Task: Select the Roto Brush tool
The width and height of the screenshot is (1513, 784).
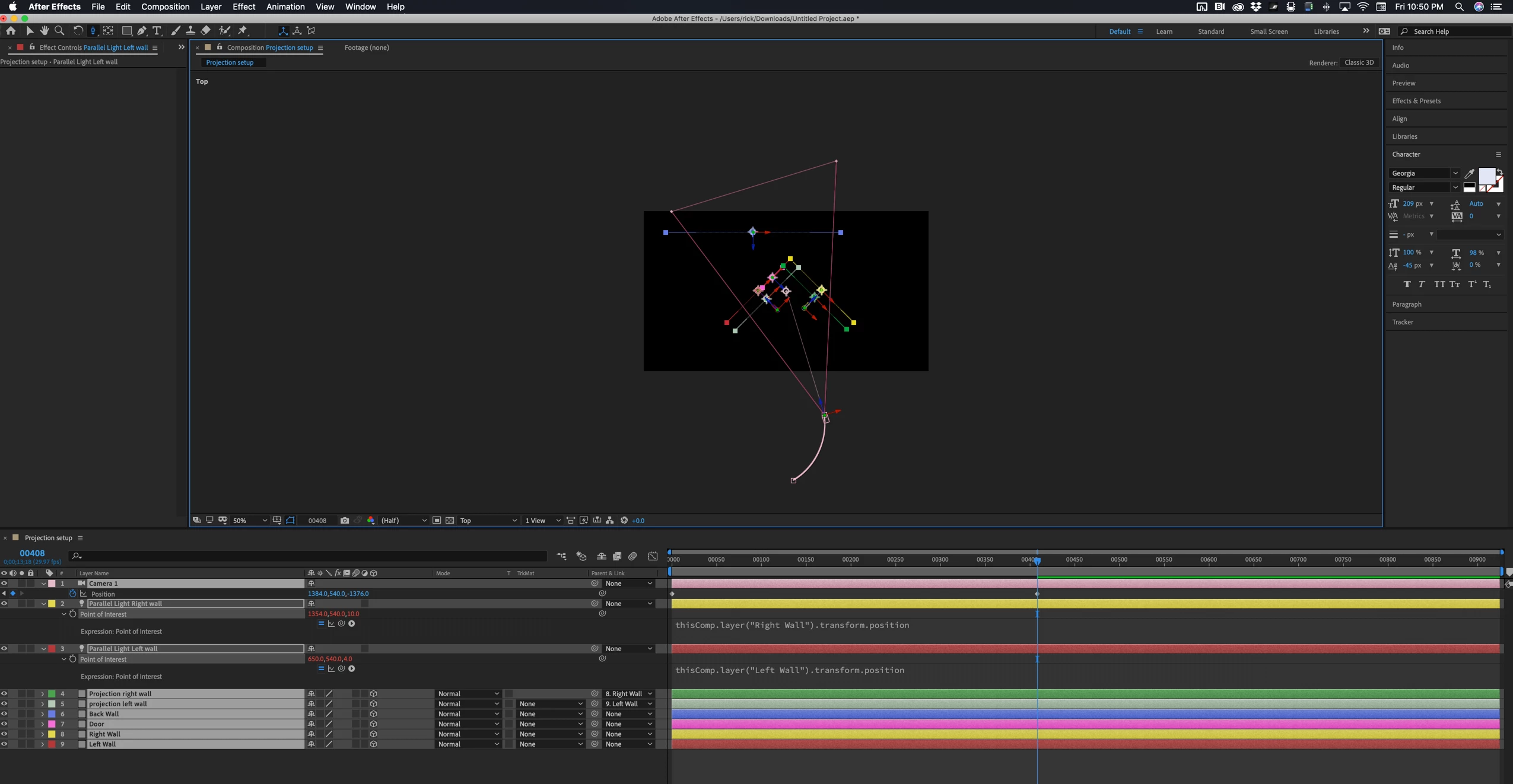Action: tap(224, 31)
